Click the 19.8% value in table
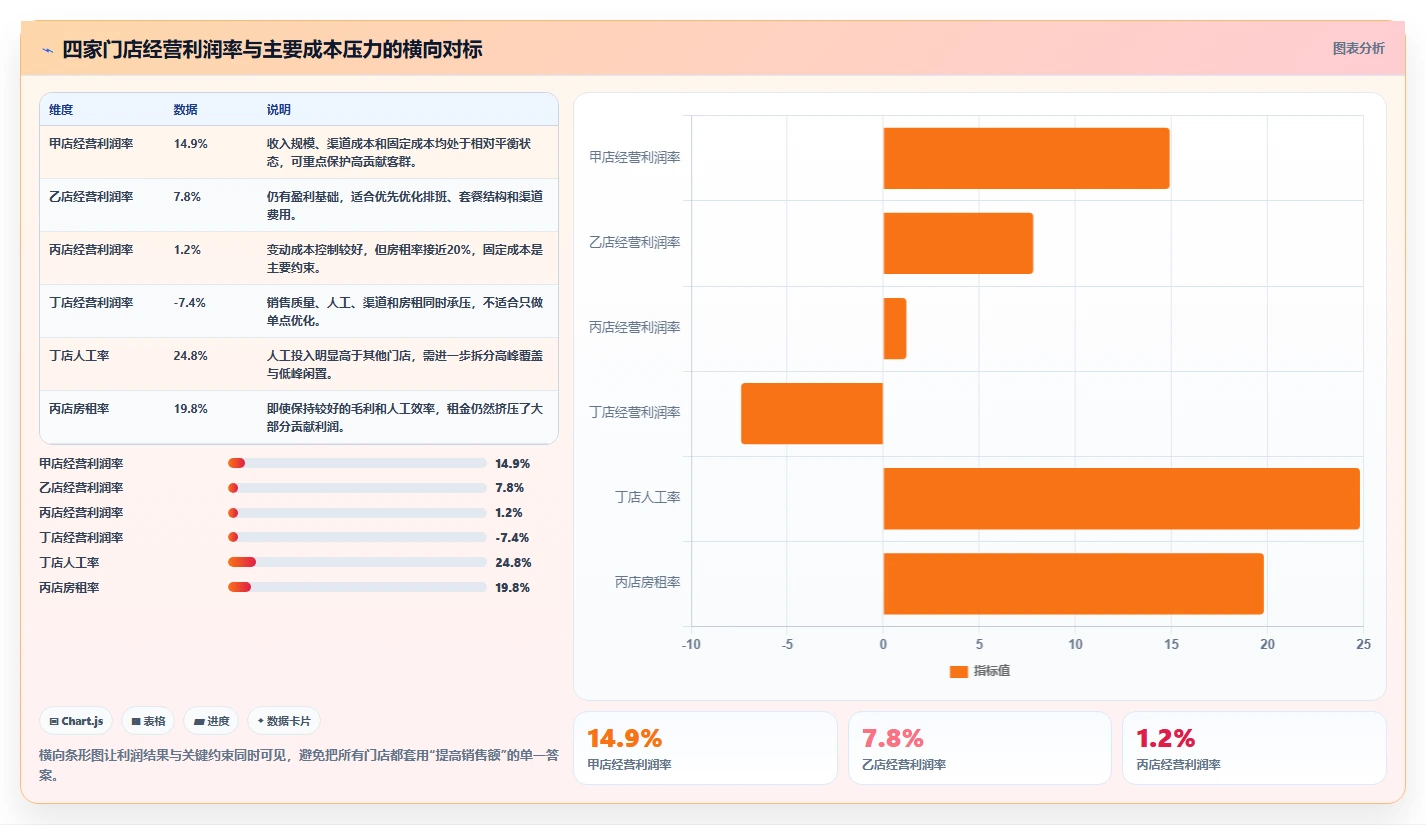This screenshot has width=1426, height=825. pyautogui.click(x=190, y=408)
